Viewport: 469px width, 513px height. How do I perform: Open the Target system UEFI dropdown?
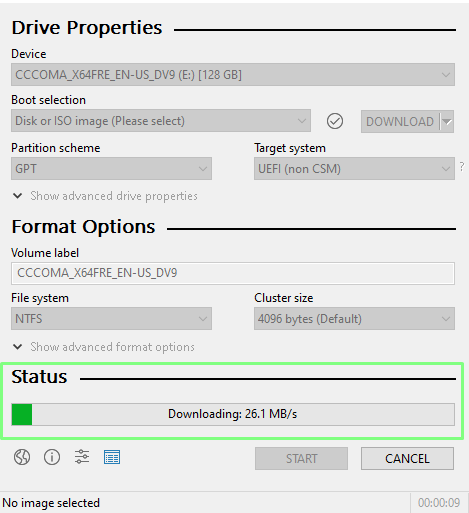click(354, 169)
